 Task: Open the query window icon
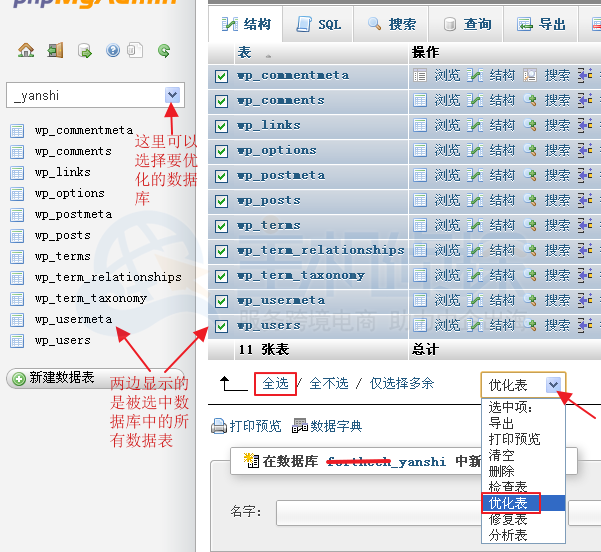[85, 51]
